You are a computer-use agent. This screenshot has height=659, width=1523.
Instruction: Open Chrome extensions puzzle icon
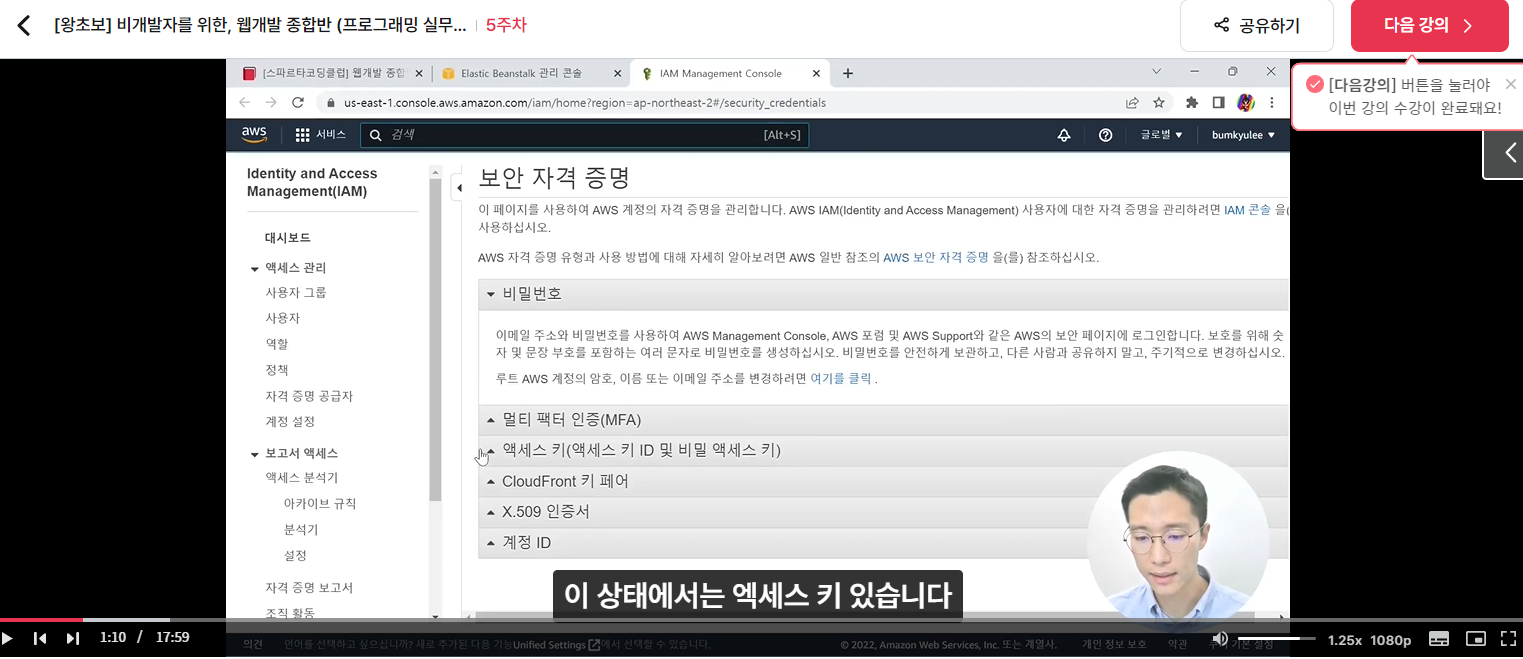tap(1192, 102)
